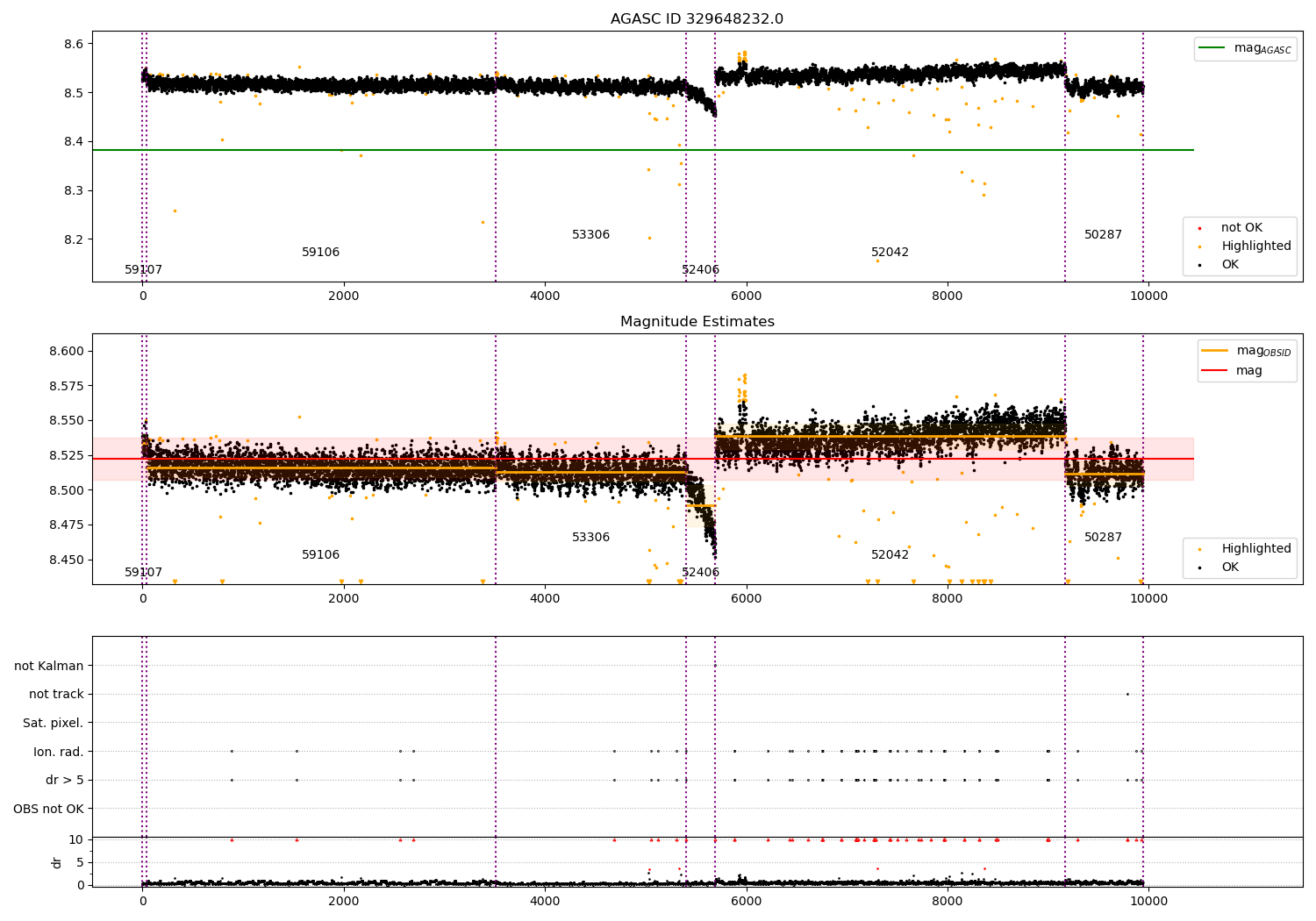Click x-axis tick 8000 in Magnitude Estimates plot
The height and width of the screenshot is (921, 1316).
(x=948, y=599)
